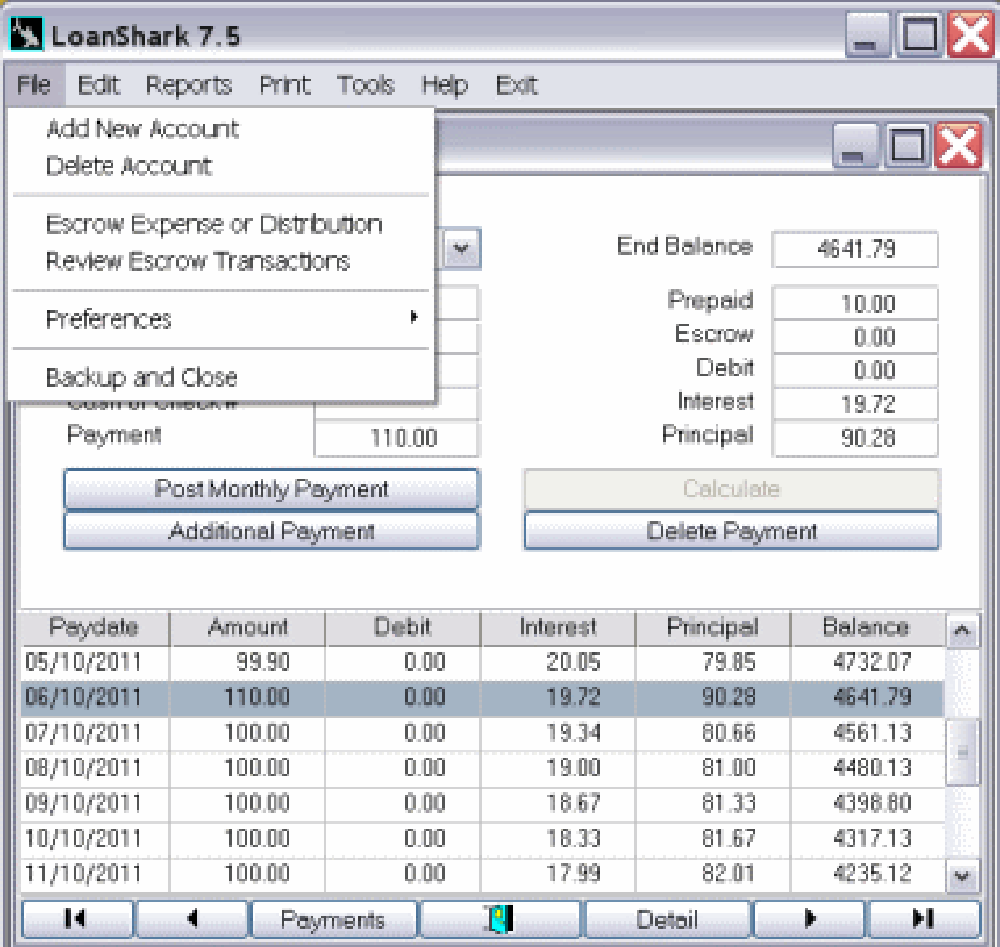1000x947 pixels.
Task: Open the File menu
Action: [x=34, y=85]
